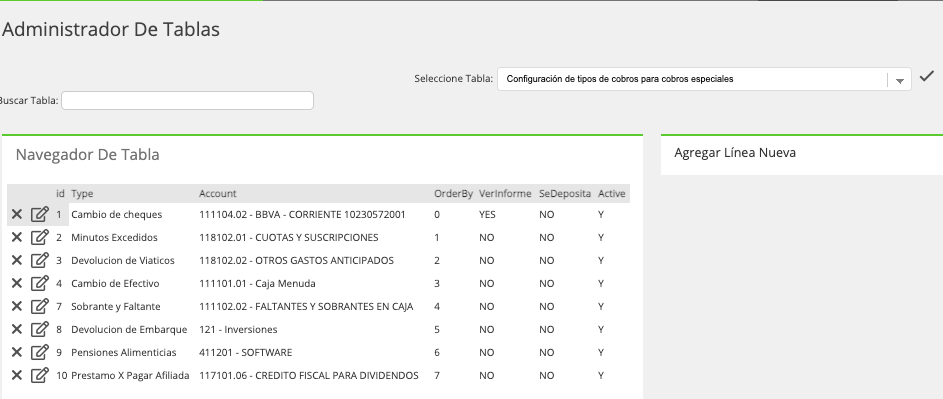Viewport: 943px width, 399px height.
Task: Focus the Buscar Tabla search field
Action: 187,101
